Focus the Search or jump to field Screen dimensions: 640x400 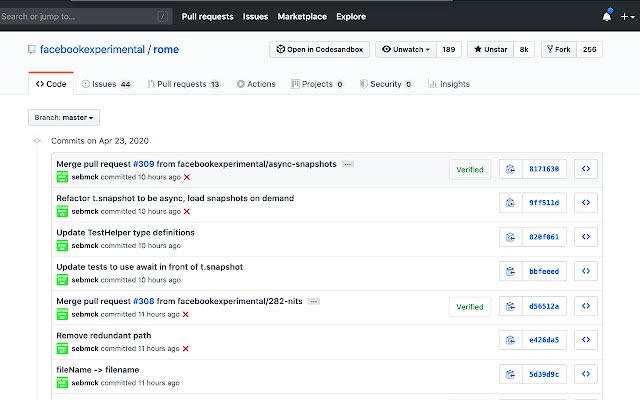(86, 17)
